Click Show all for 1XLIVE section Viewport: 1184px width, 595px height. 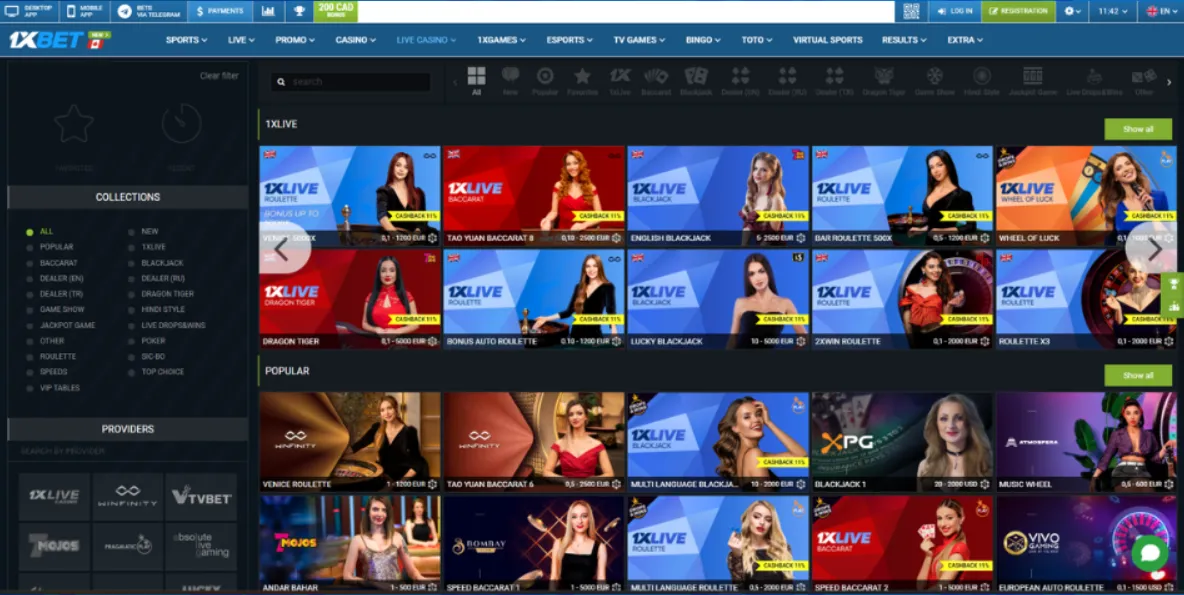coord(1138,129)
